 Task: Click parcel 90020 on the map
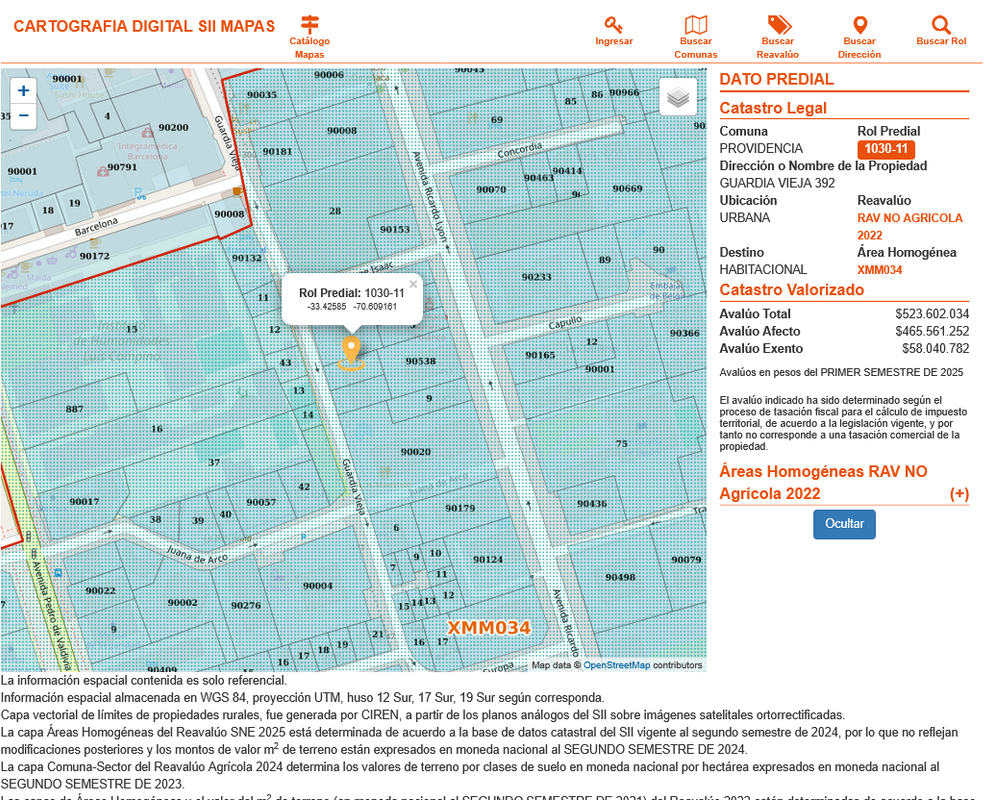[415, 452]
